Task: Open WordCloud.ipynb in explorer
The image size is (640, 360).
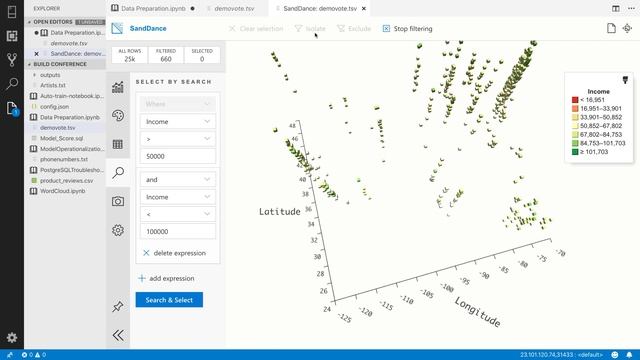Action: click(62, 191)
